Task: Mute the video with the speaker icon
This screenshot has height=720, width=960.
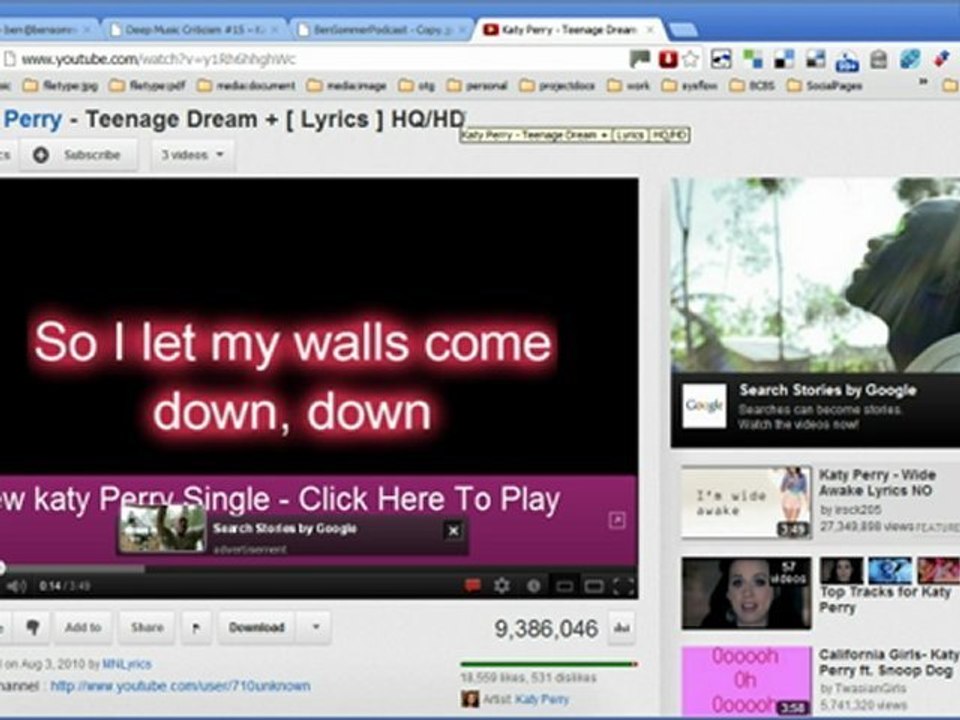Action: 16,586
